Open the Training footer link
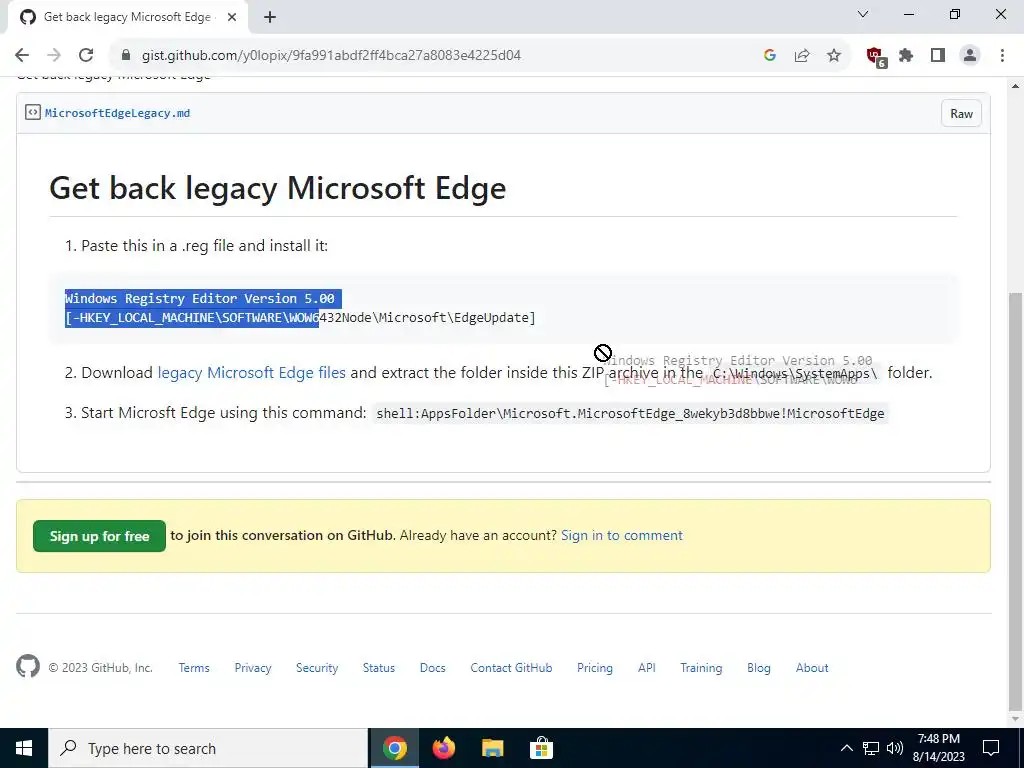1024x768 pixels. (x=701, y=668)
